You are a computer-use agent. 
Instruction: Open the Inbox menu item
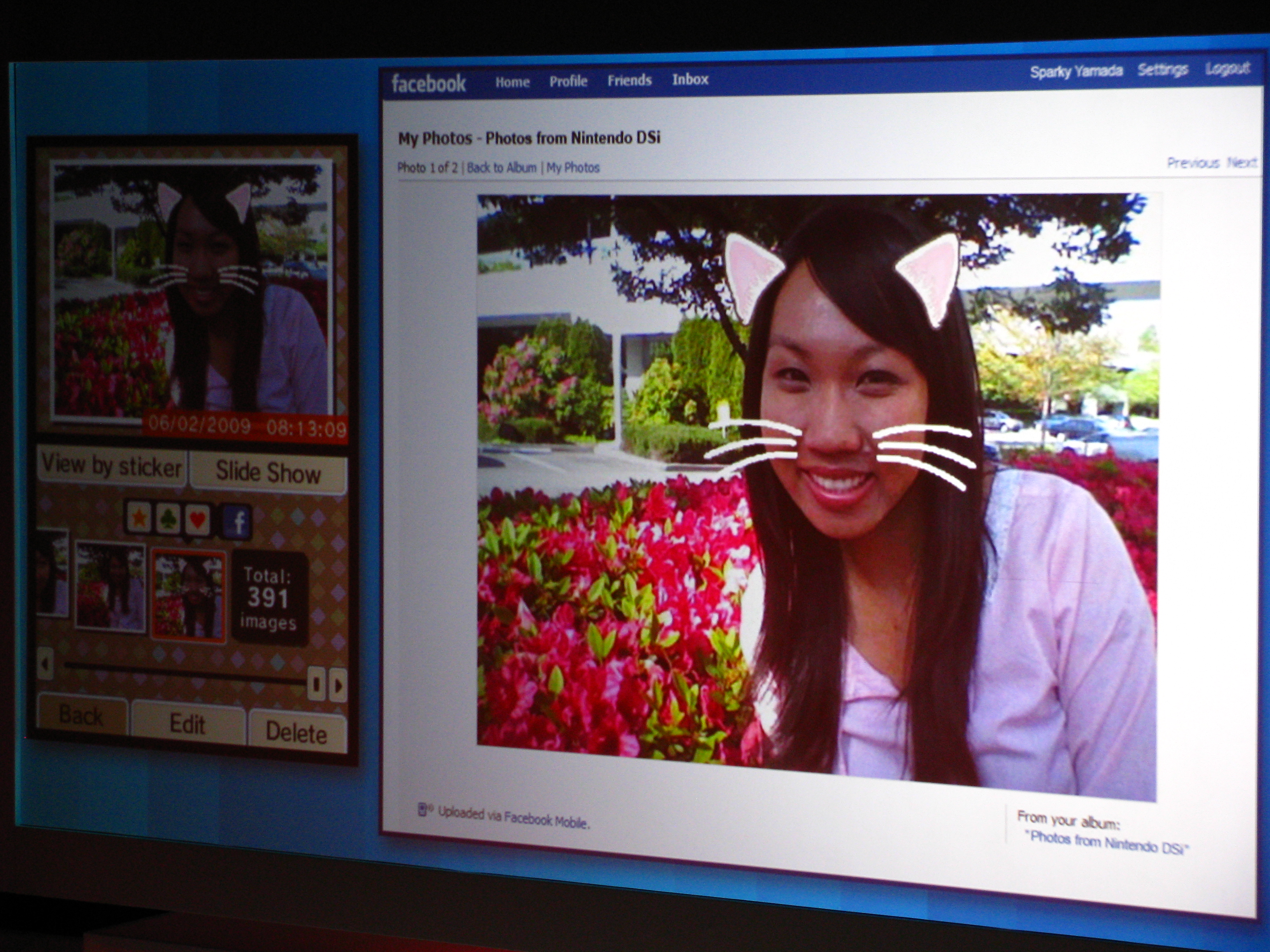coord(690,79)
